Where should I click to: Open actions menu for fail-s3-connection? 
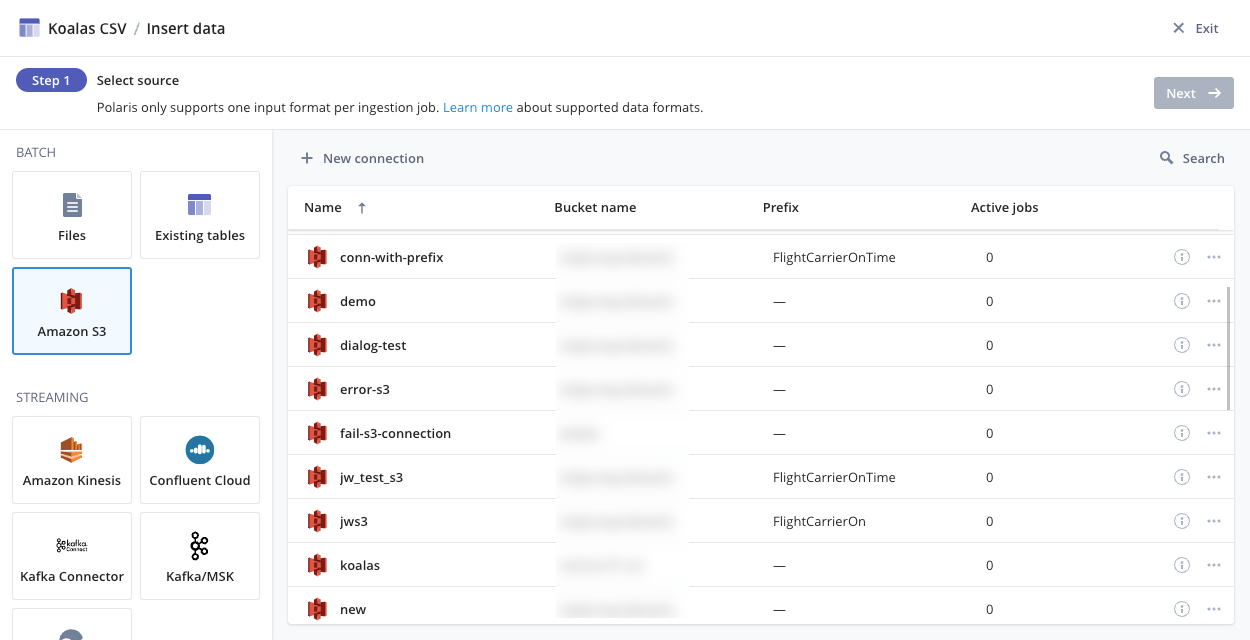1214,433
